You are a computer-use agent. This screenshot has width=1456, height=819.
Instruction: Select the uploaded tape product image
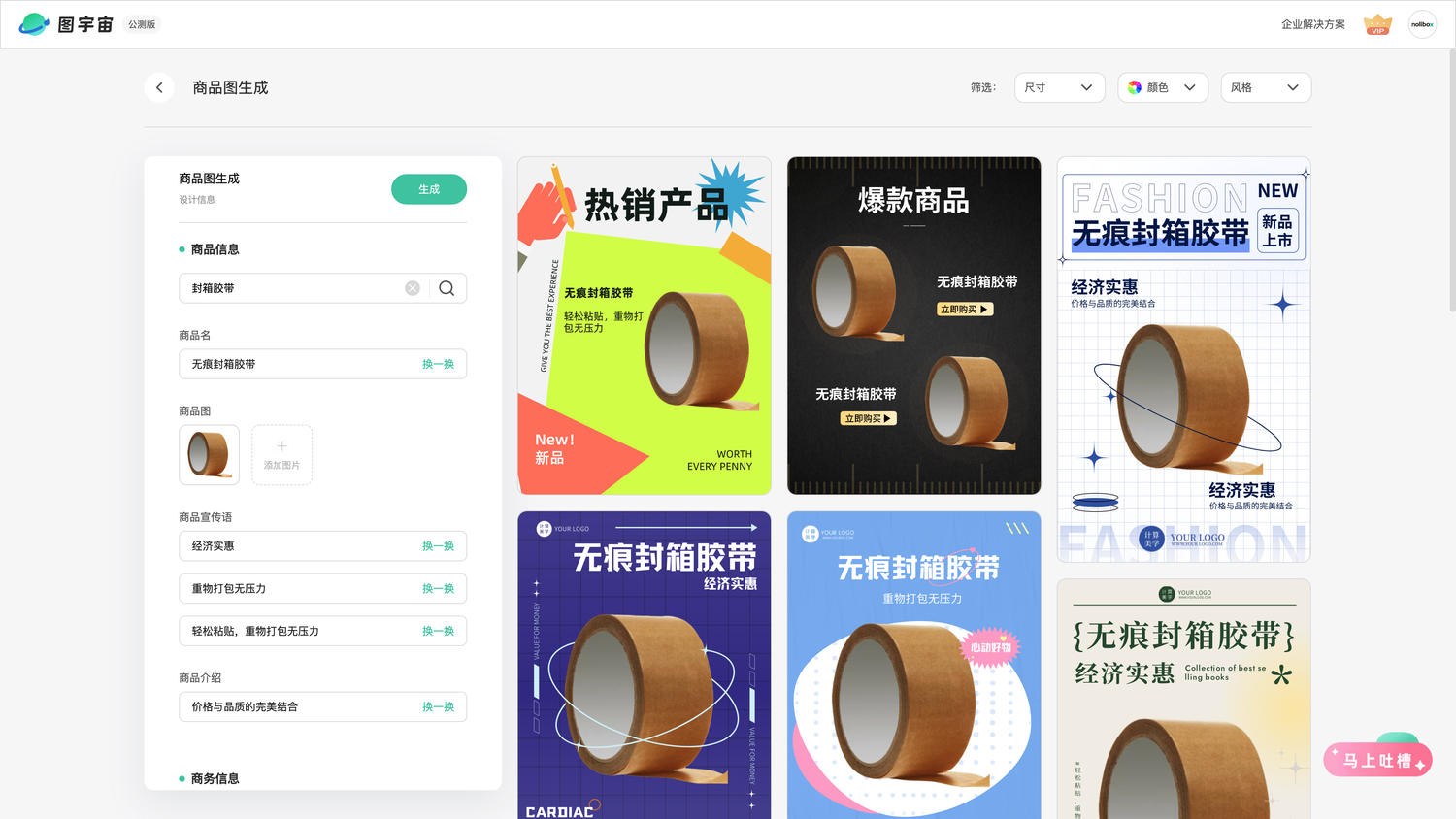tap(209, 455)
